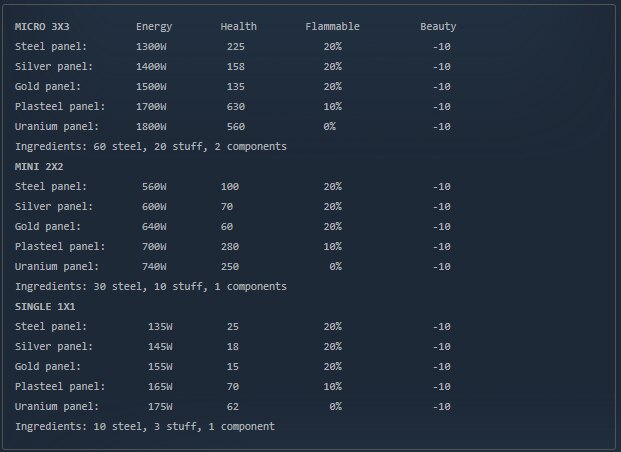The image size is (621, 452).
Task: Click the health value 62
Action: click(x=233, y=407)
